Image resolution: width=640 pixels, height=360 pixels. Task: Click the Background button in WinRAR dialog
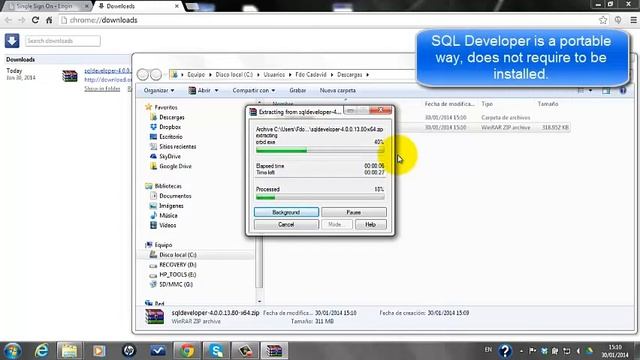point(286,212)
